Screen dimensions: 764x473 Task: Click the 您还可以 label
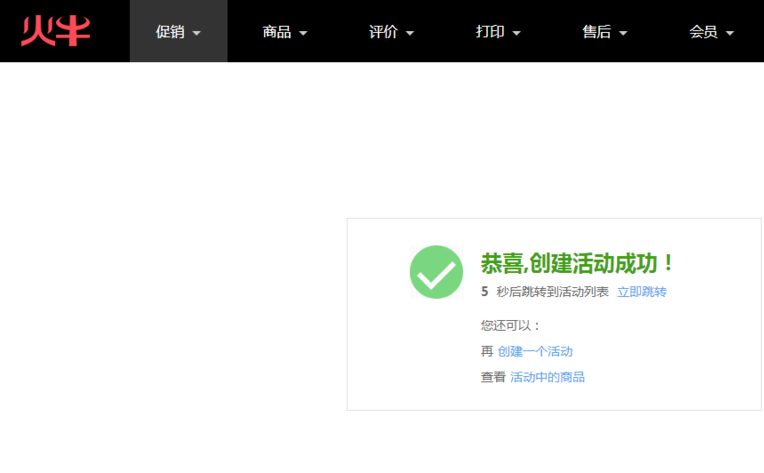pyautogui.click(x=510, y=325)
